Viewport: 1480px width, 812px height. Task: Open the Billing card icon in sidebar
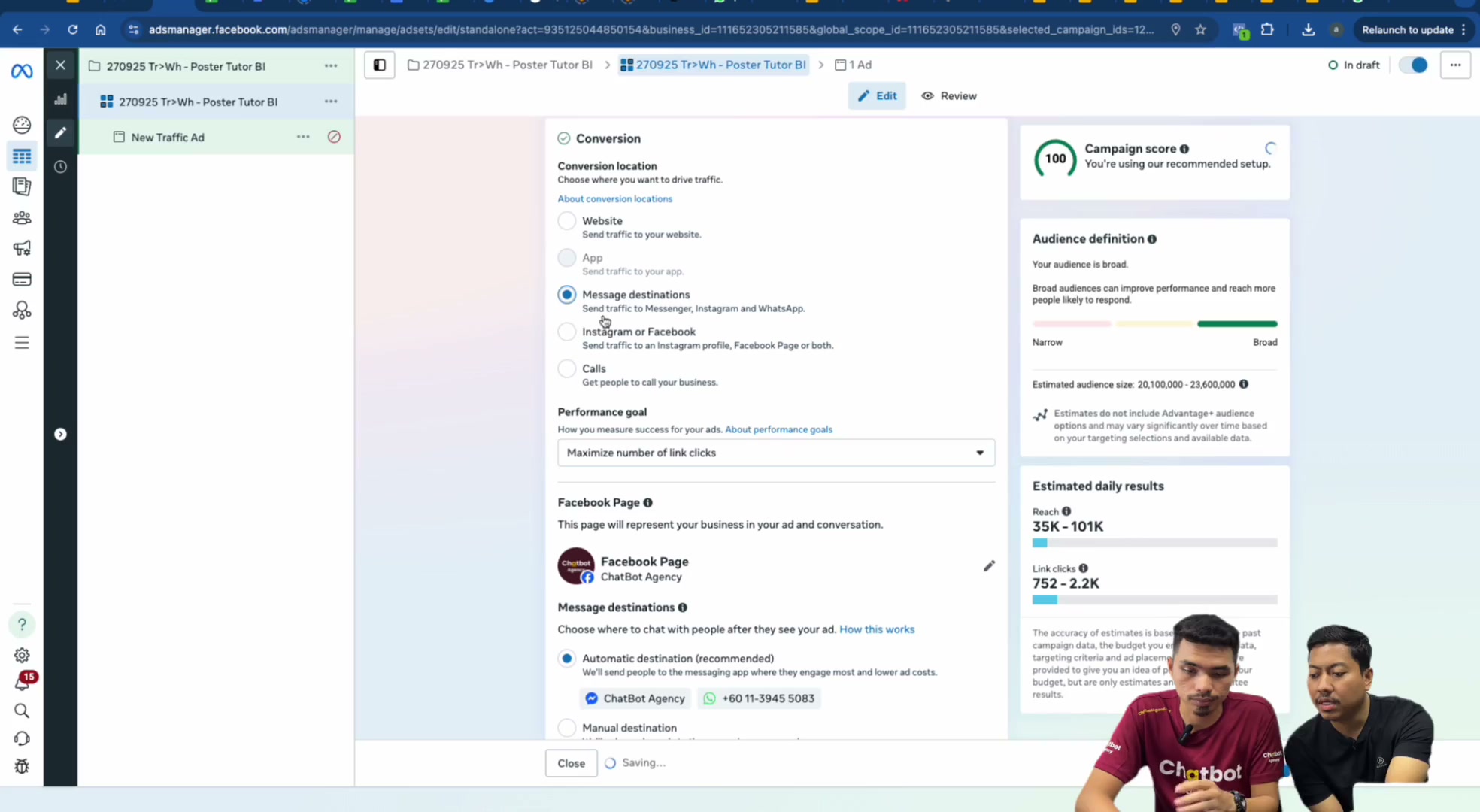22,280
